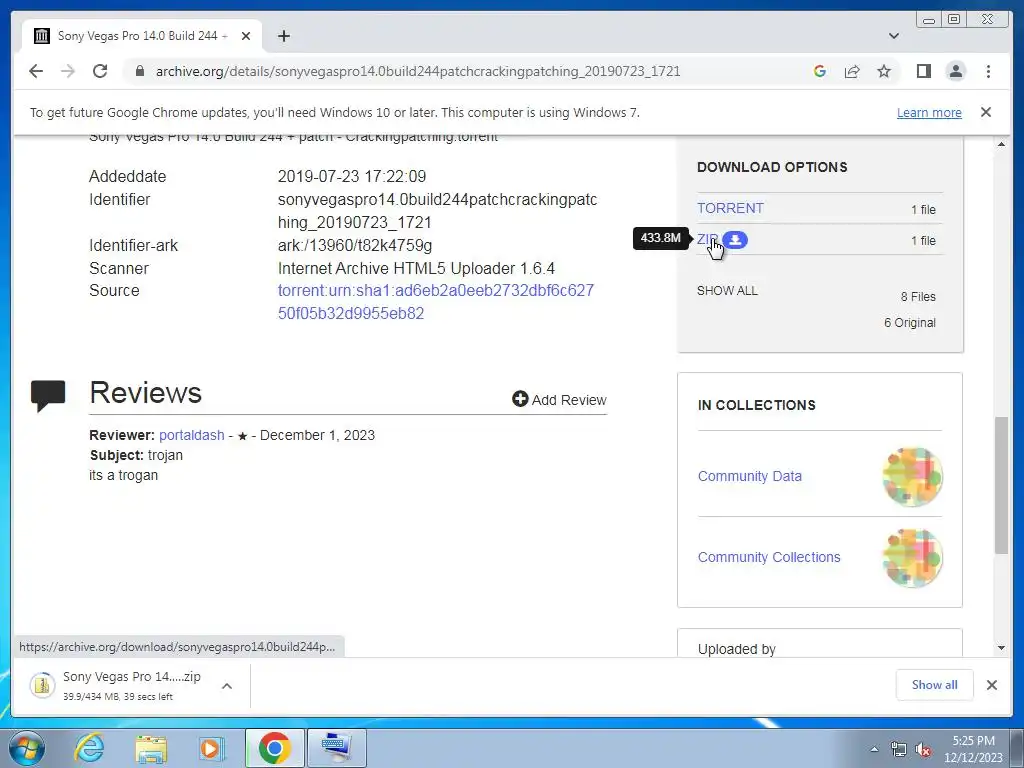Reload the archive.org page
Viewport: 1024px width, 768px height.
(100, 71)
